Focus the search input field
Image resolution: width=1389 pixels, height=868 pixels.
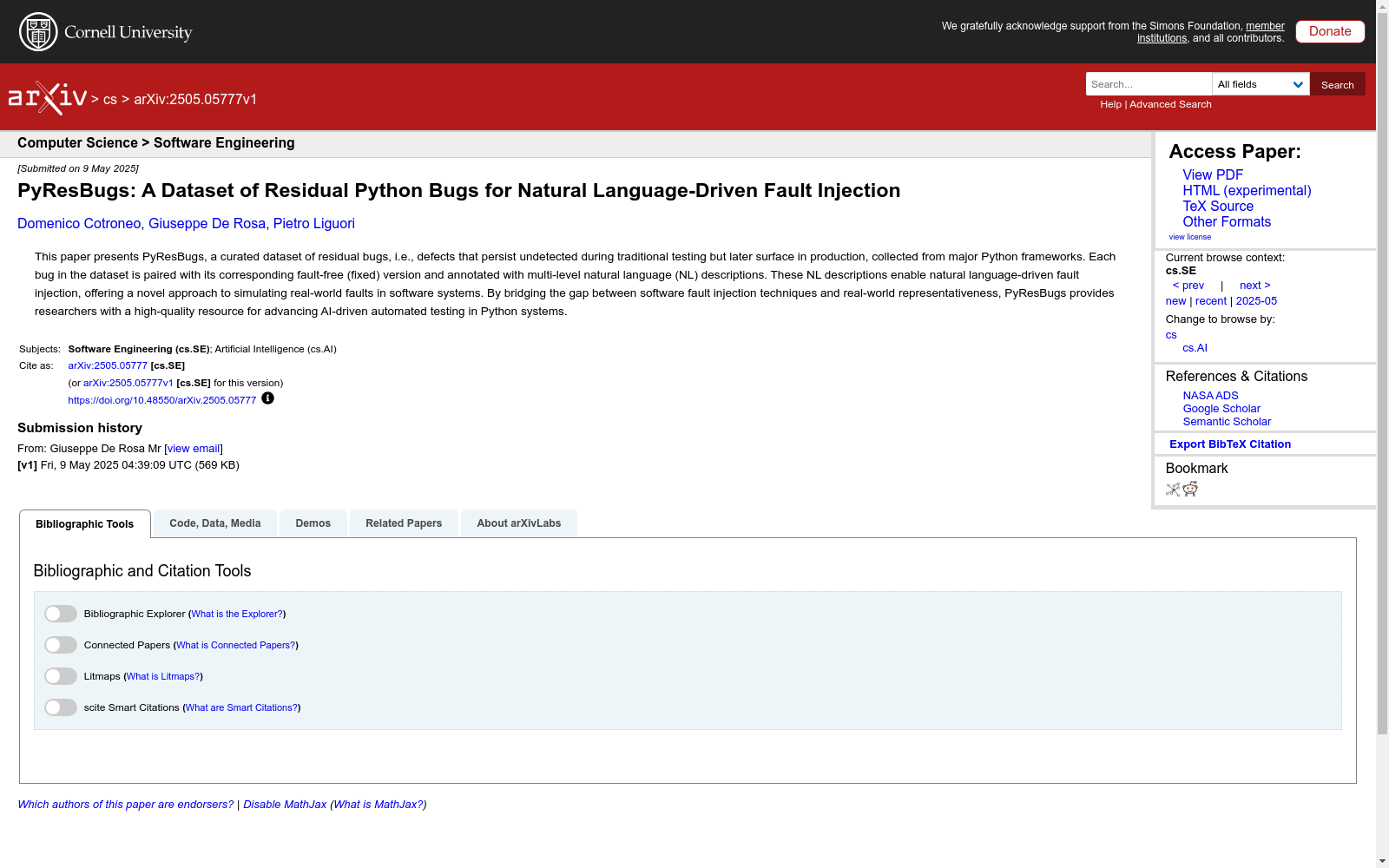1149,84
